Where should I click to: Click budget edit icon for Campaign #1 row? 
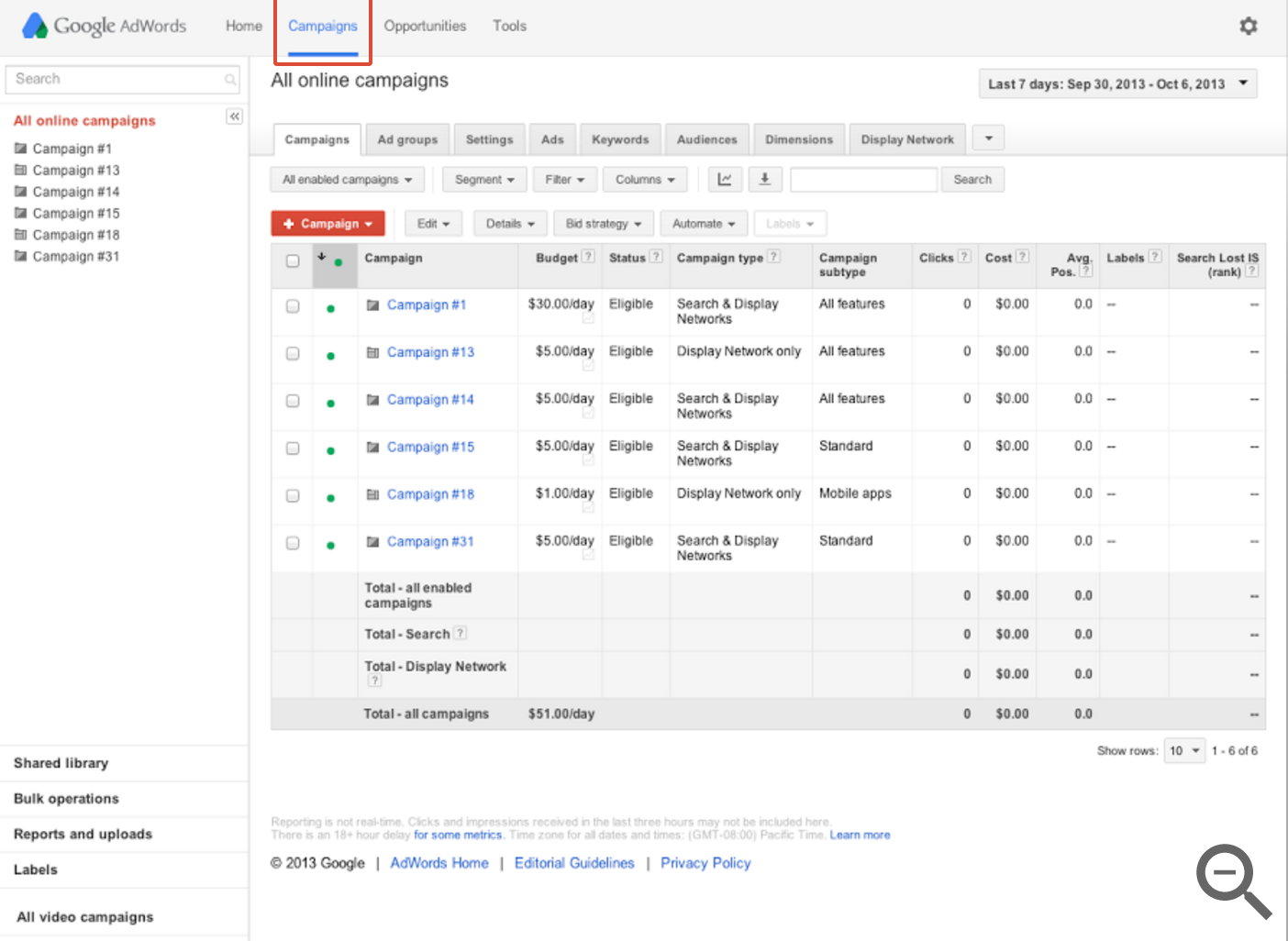pyautogui.click(x=588, y=318)
